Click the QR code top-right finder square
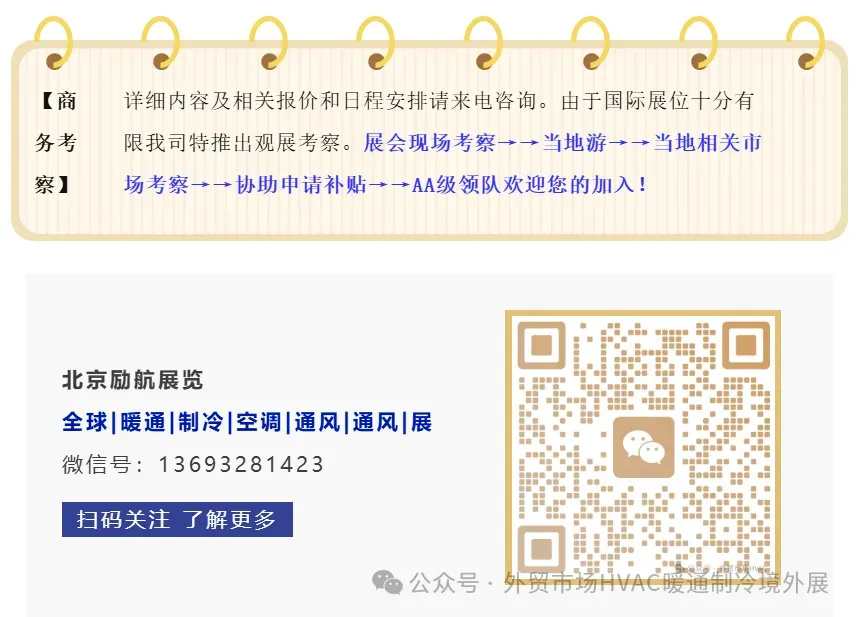Viewport: 856px width, 617px height. coord(746,345)
